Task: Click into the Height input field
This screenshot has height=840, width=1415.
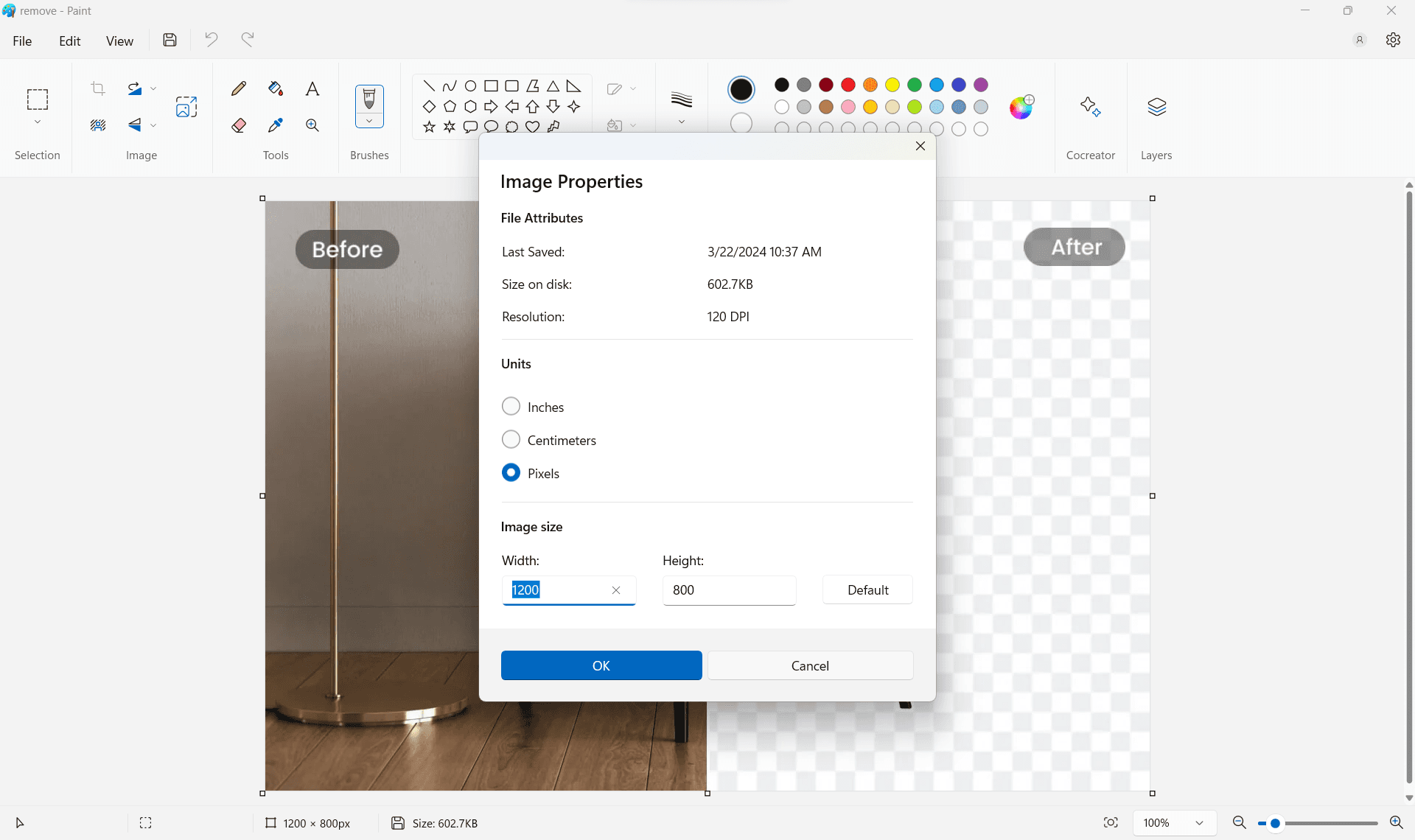Action: (729, 590)
